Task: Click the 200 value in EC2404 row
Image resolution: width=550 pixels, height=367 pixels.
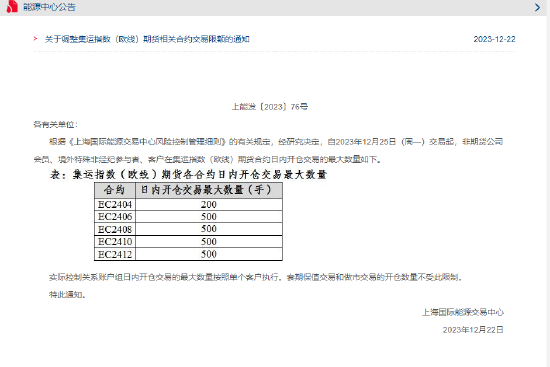Action: pos(209,205)
